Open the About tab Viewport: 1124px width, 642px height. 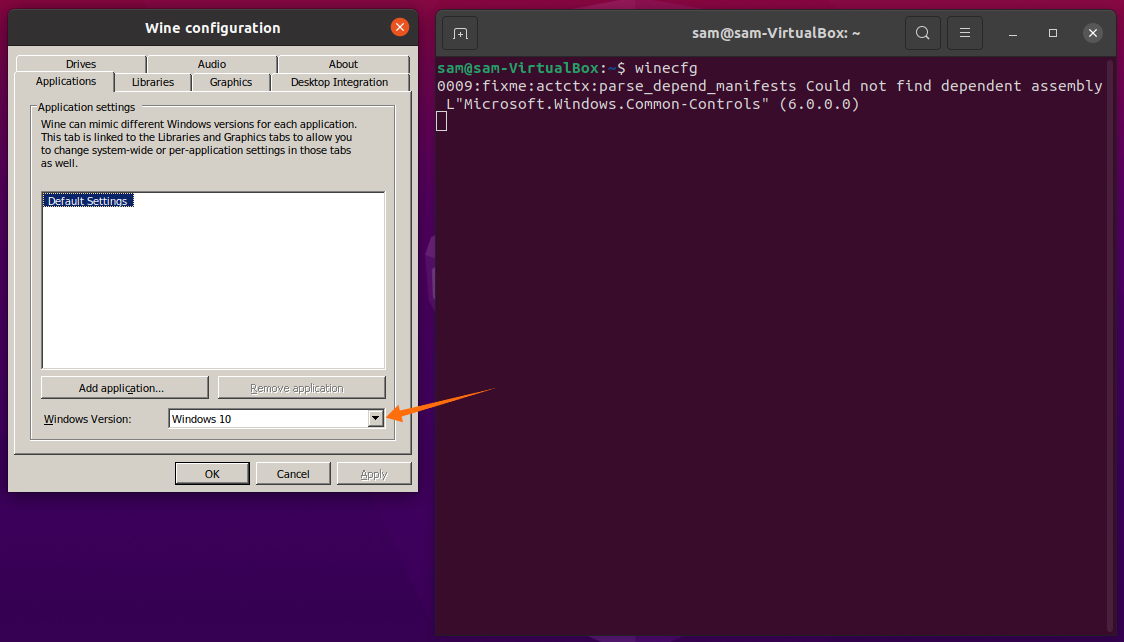(x=343, y=64)
